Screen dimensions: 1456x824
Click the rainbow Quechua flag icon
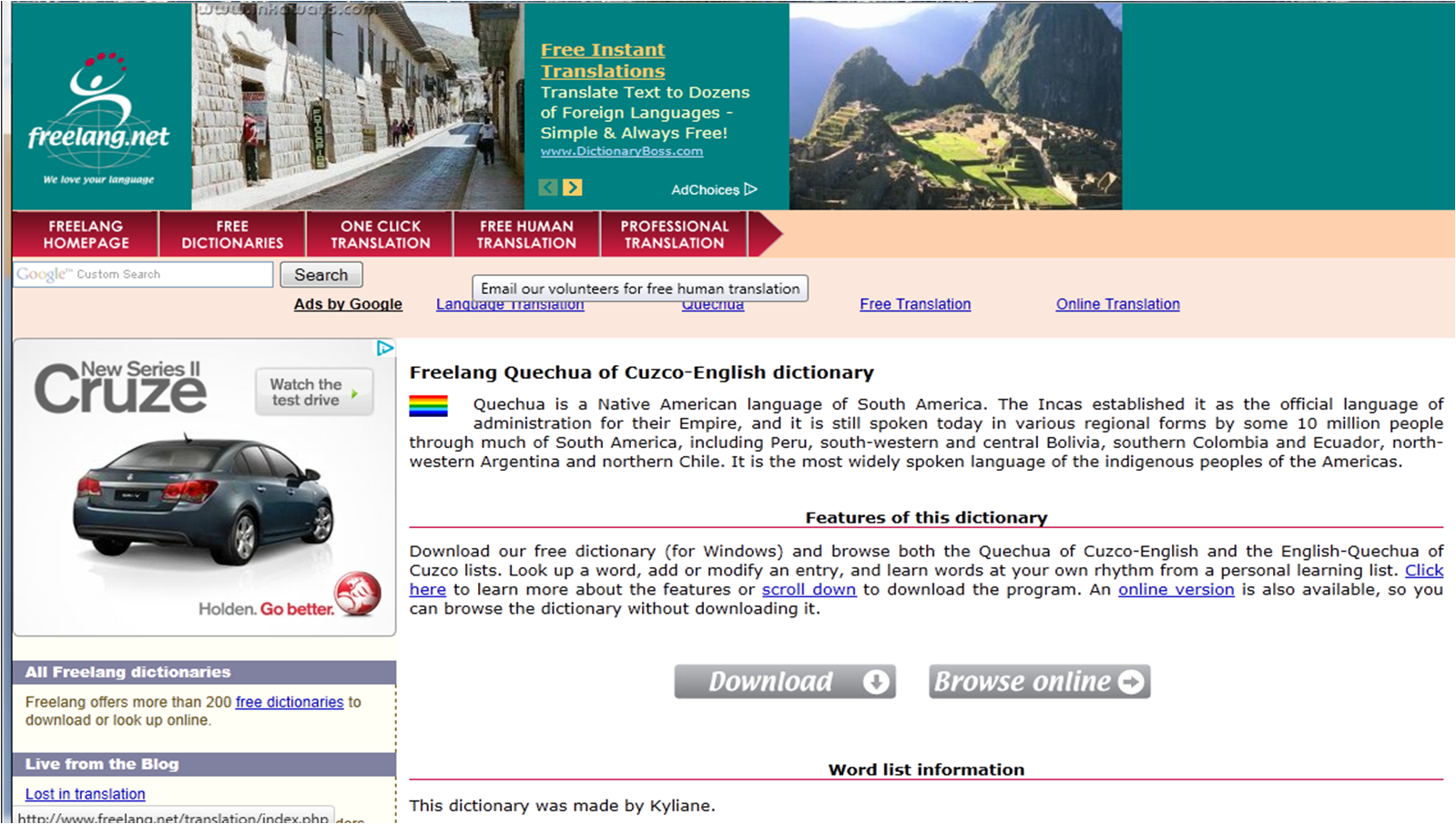pos(428,405)
